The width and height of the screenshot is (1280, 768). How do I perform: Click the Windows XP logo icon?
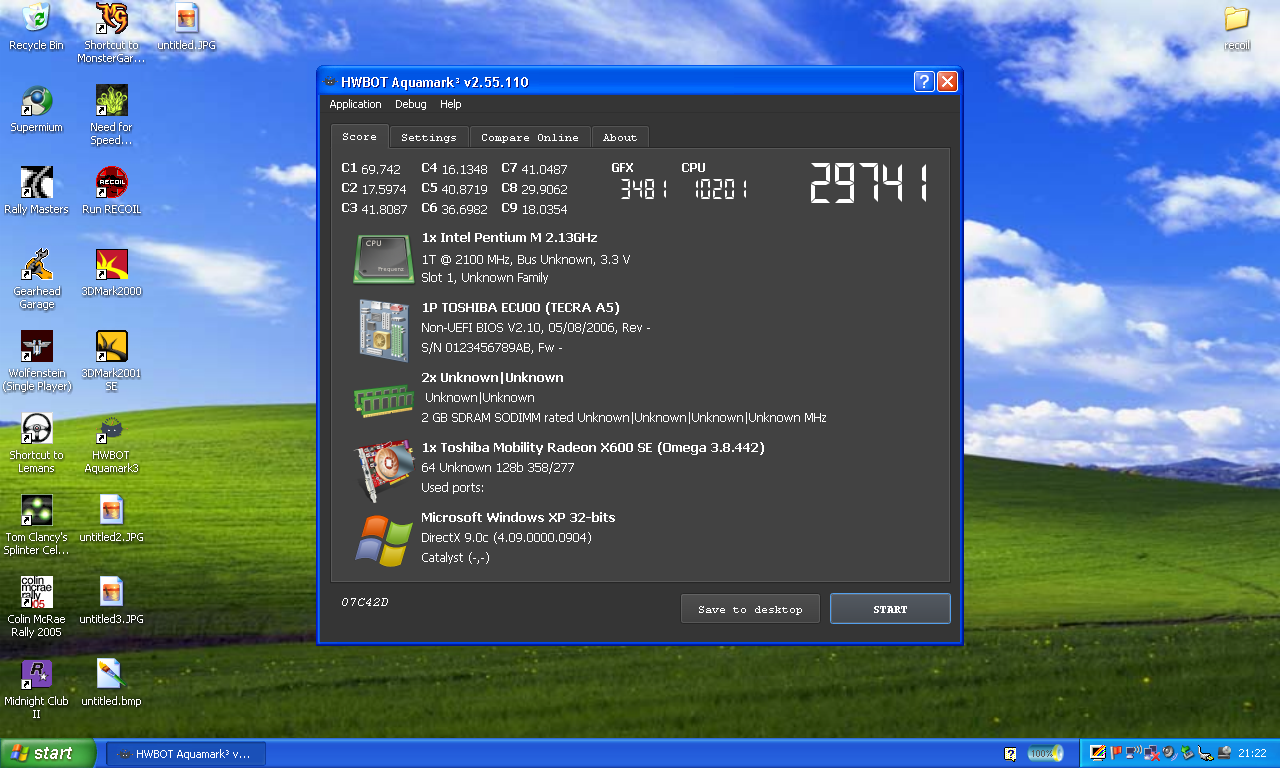tap(384, 540)
